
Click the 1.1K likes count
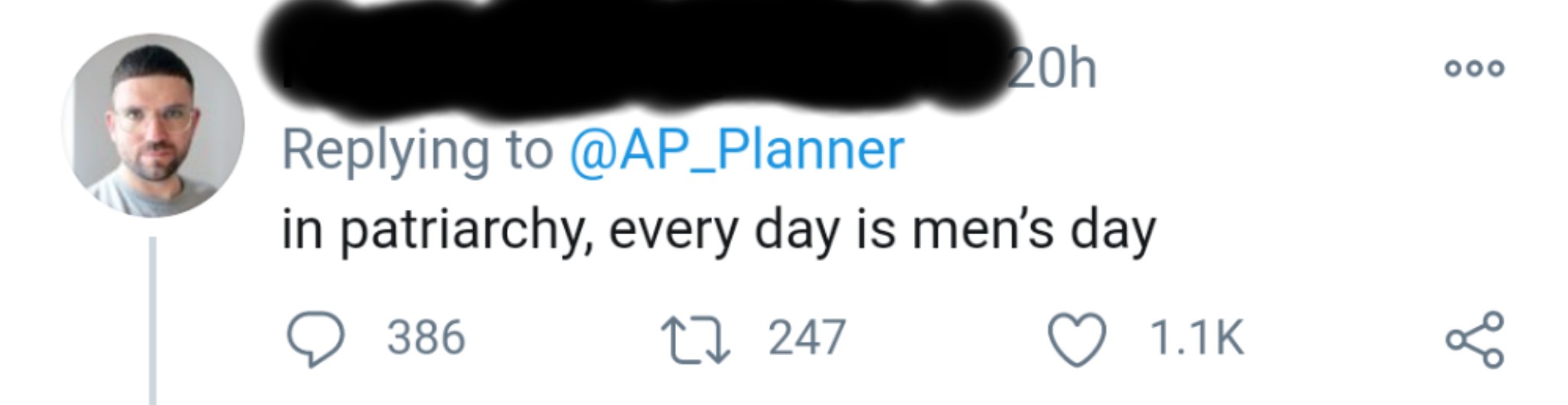coord(1196,338)
